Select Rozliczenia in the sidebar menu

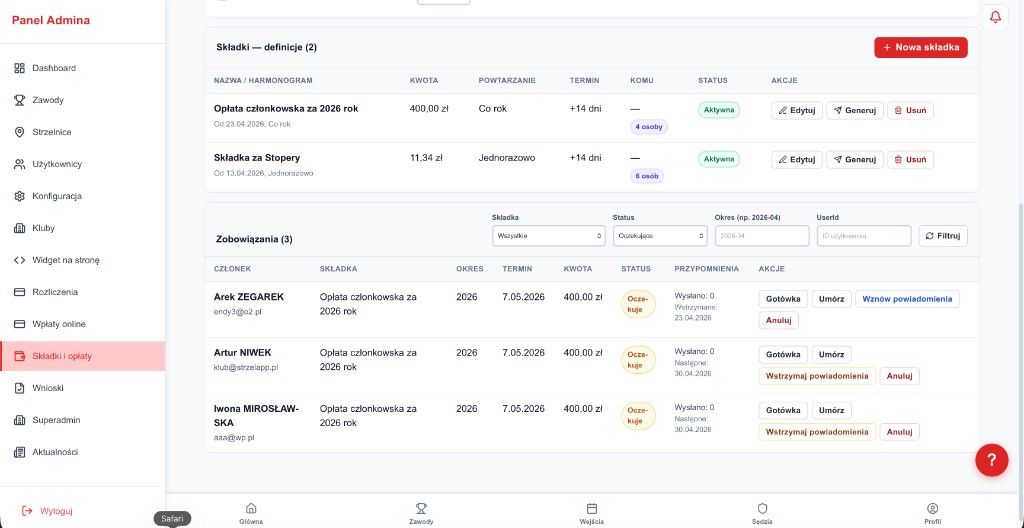55,292
